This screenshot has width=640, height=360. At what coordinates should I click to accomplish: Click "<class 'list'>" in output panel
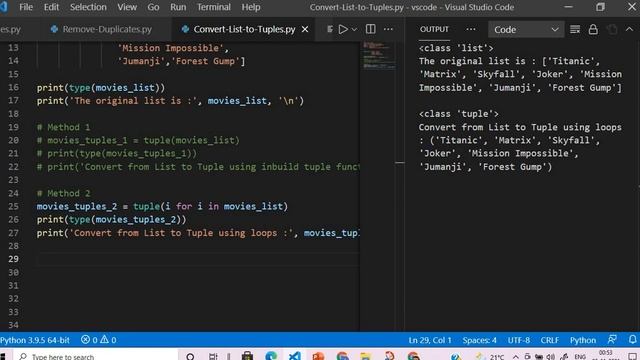click(456, 48)
